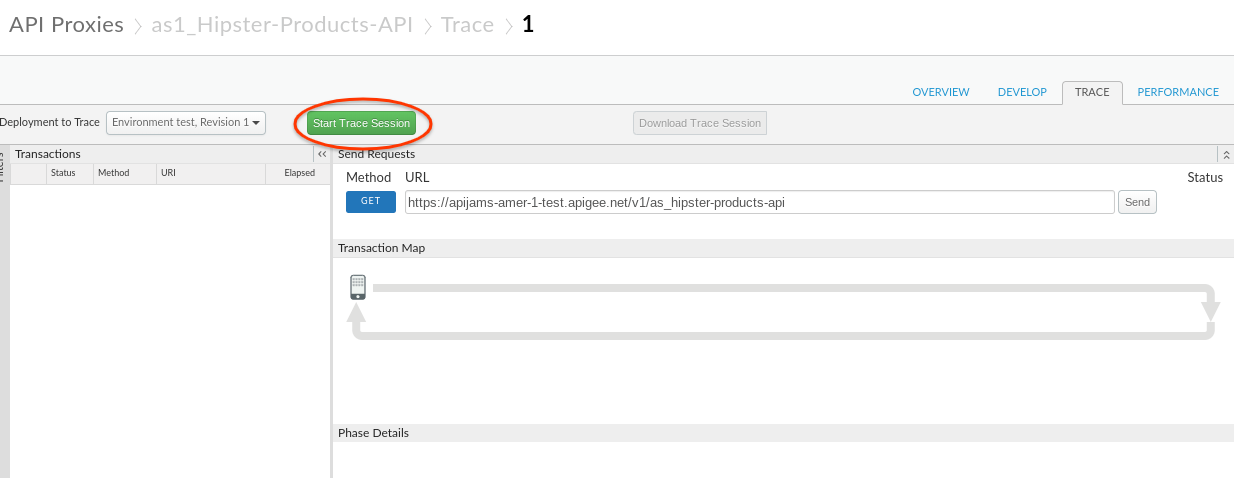Image resolution: width=1236 pixels, height=481 pixels.
Task: Open as1_Hipster-Products-API breadcrumb link
Action: pyautogui.click(x=282, y=25)
